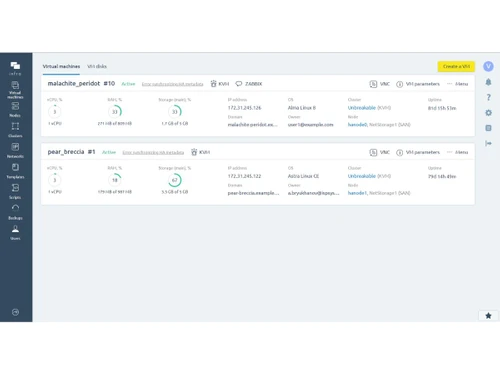The image size is (500, 375).
Task: Open Virtual machines section in sidebar
Action: (x=15, y=90)
